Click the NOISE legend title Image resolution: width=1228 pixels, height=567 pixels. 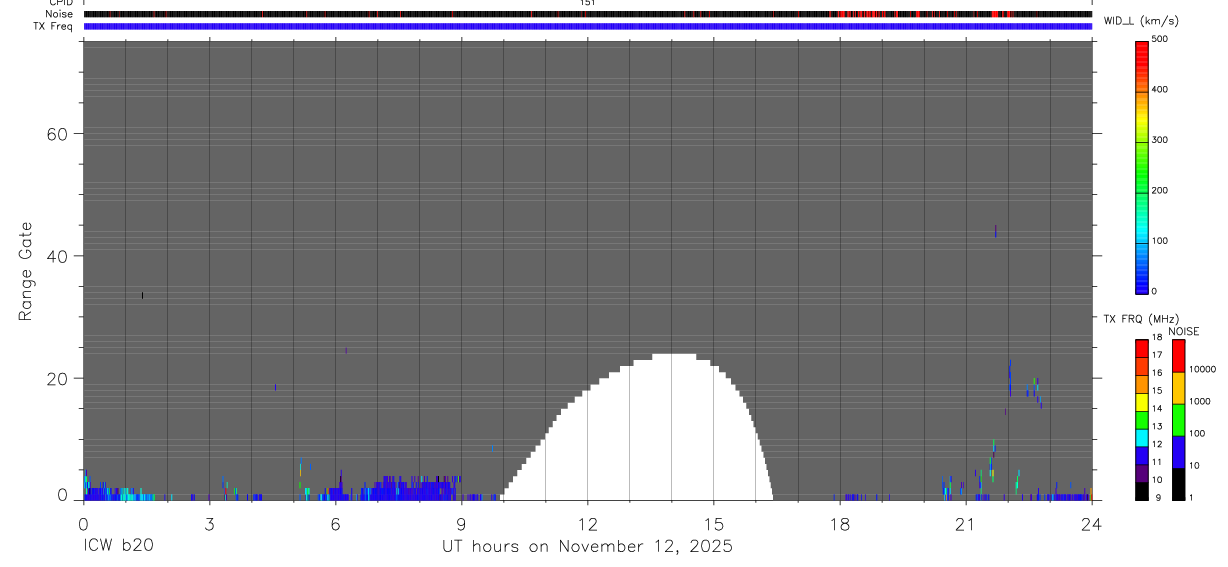1184,331
